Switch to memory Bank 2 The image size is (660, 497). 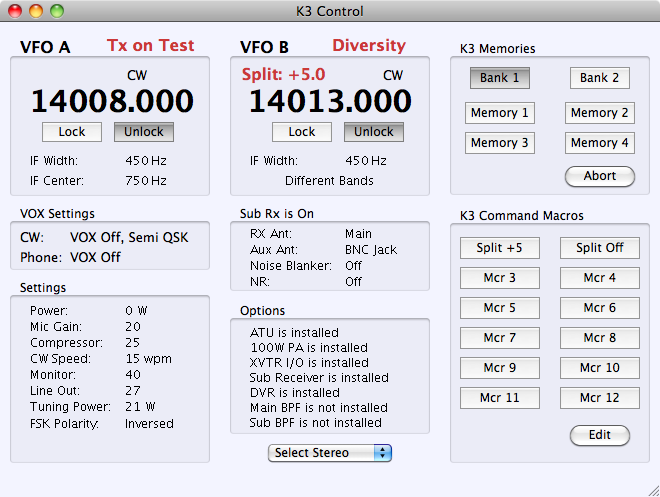point(600,78)
